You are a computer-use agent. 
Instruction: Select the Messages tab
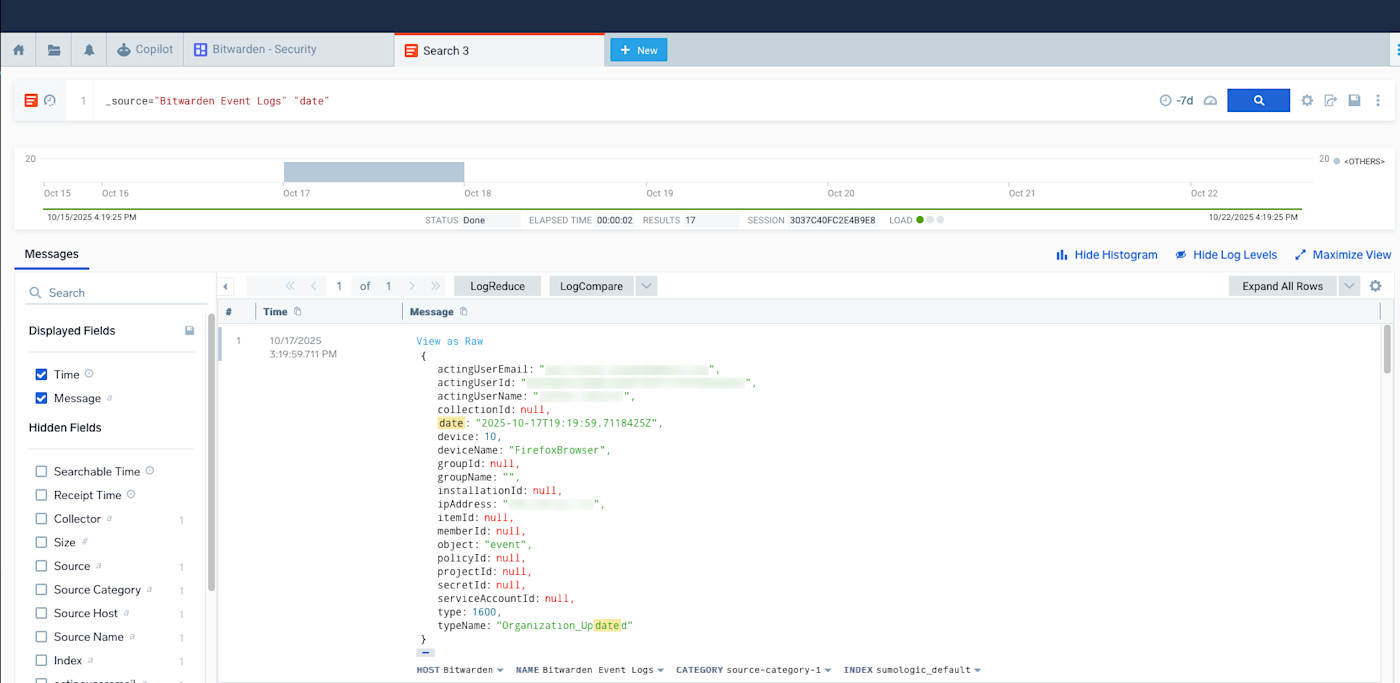click(x=51, y=254)
